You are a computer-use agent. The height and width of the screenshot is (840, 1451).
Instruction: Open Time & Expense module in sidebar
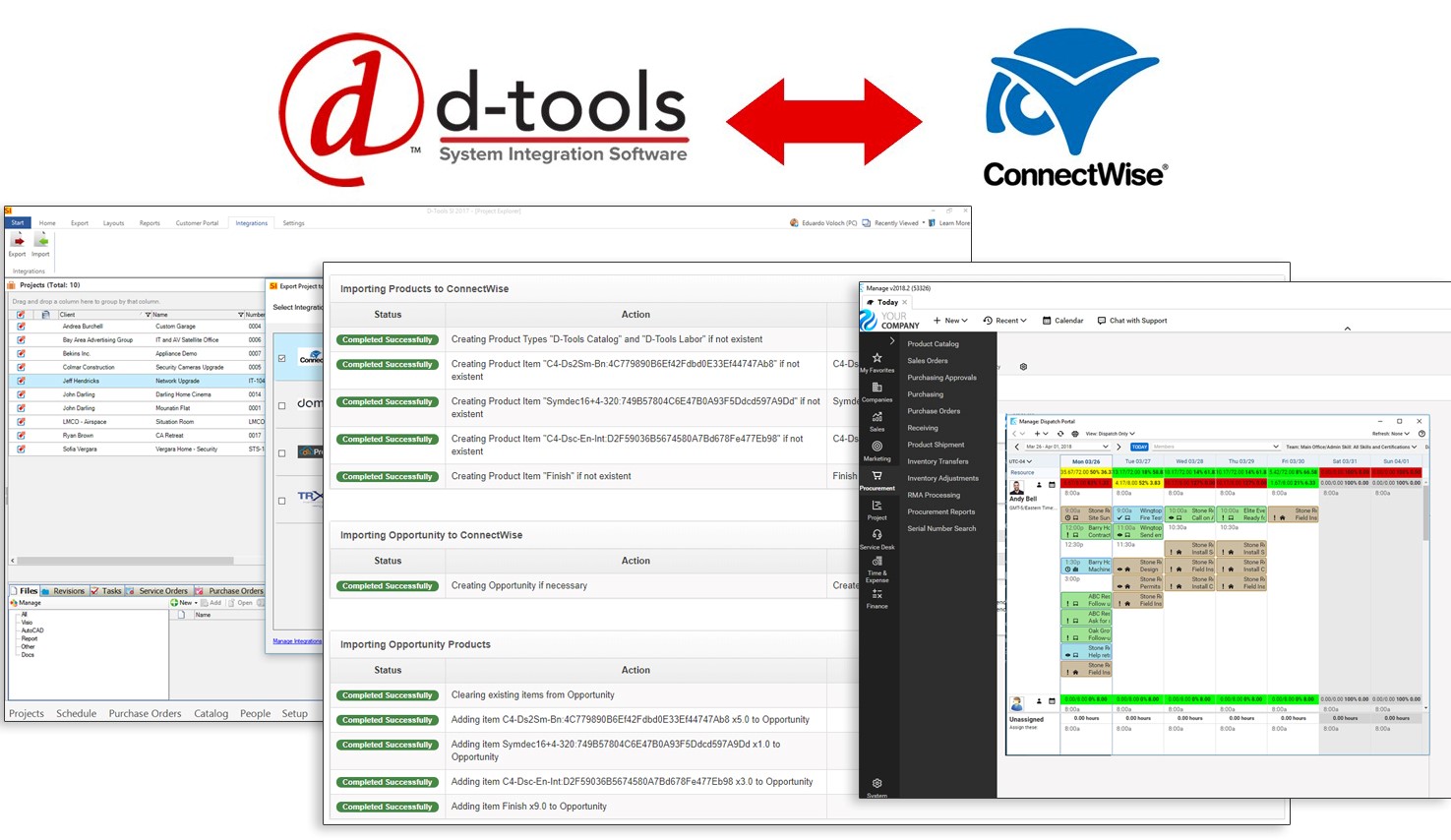pyautogui.click(x=877, y=568)
